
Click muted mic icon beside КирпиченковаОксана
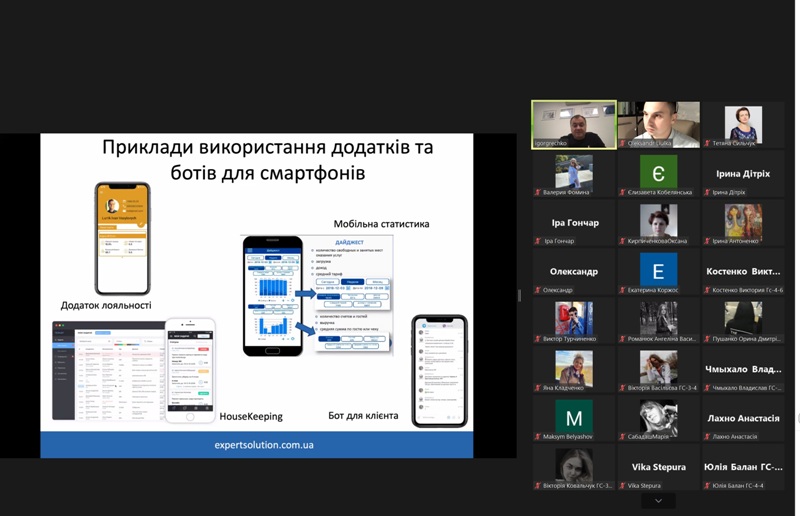point(622,241)
